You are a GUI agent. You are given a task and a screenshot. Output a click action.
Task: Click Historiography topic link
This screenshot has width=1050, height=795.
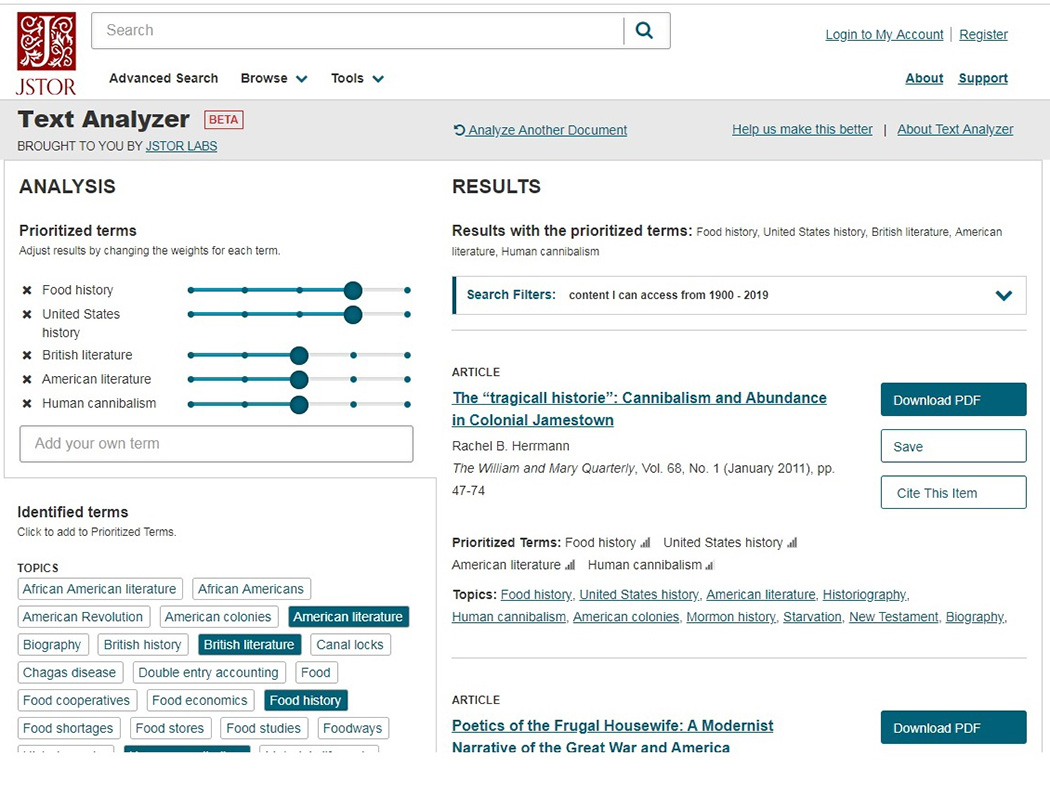pyautogui.click(x=865, y=595)
